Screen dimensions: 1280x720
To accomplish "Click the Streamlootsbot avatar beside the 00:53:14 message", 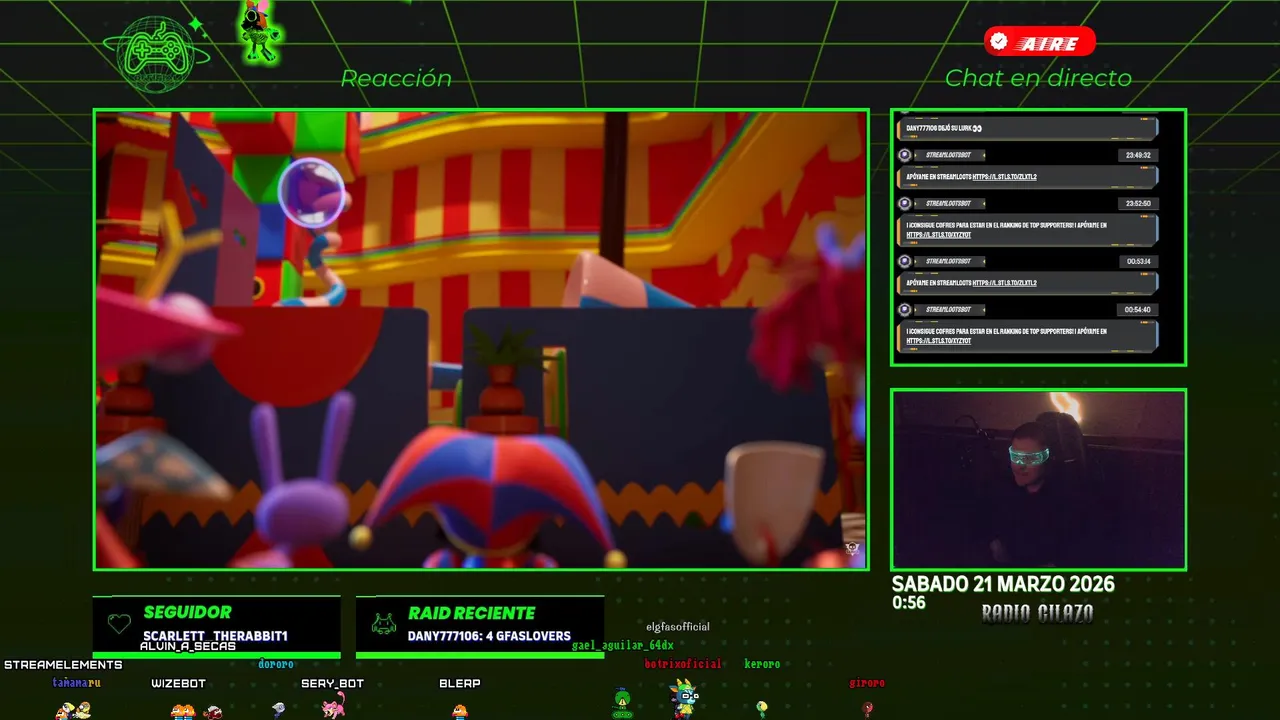I will pyautogui.click(x=905, y=261).
